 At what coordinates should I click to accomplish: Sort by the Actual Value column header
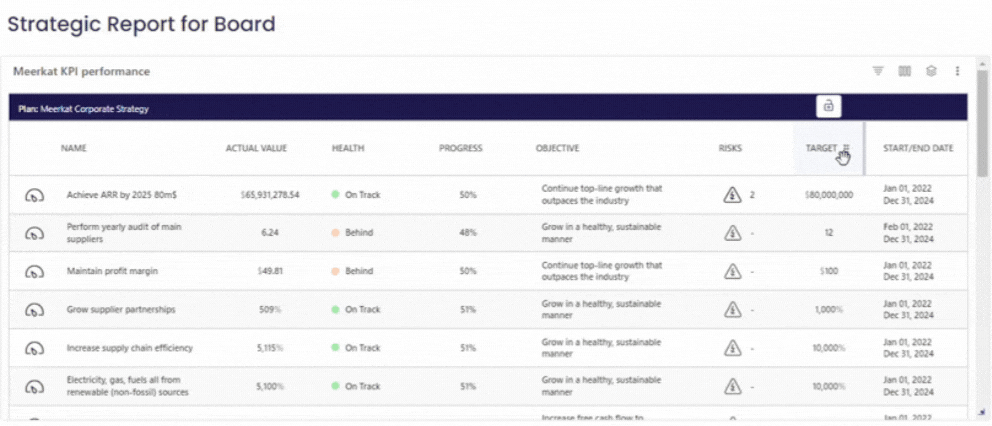tap(256, 148)
